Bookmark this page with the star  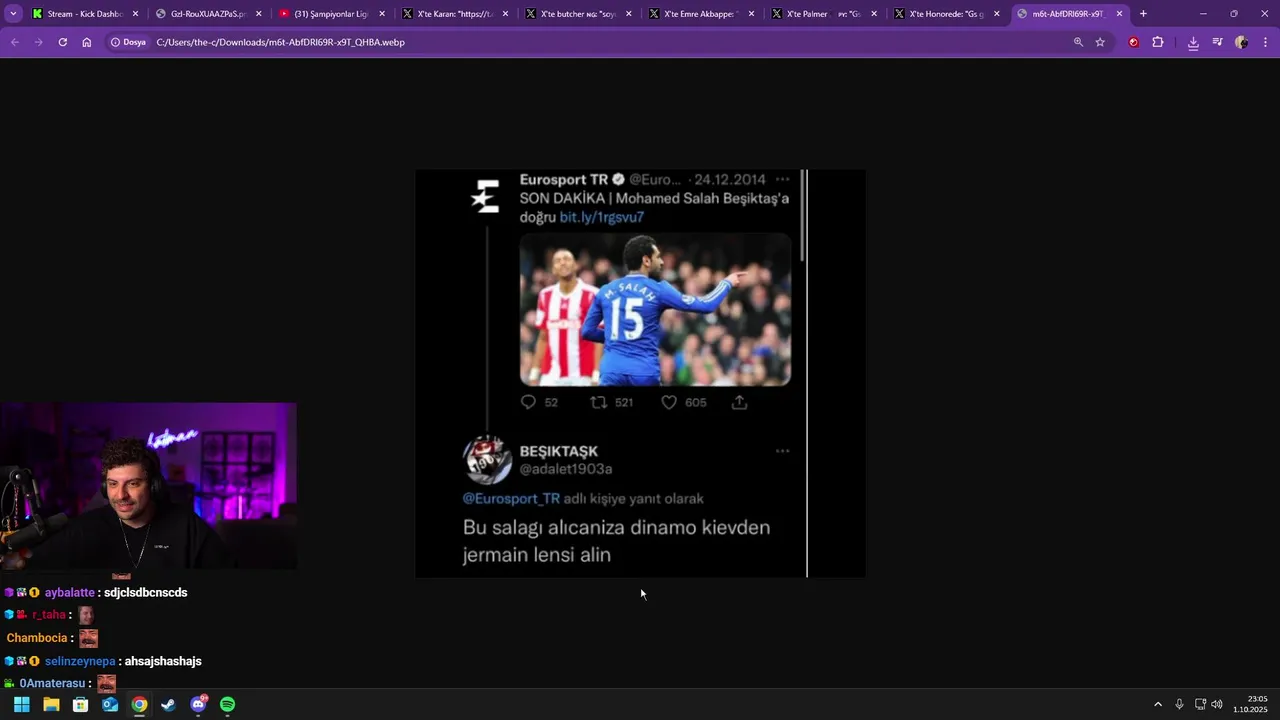pos(1100,42)
